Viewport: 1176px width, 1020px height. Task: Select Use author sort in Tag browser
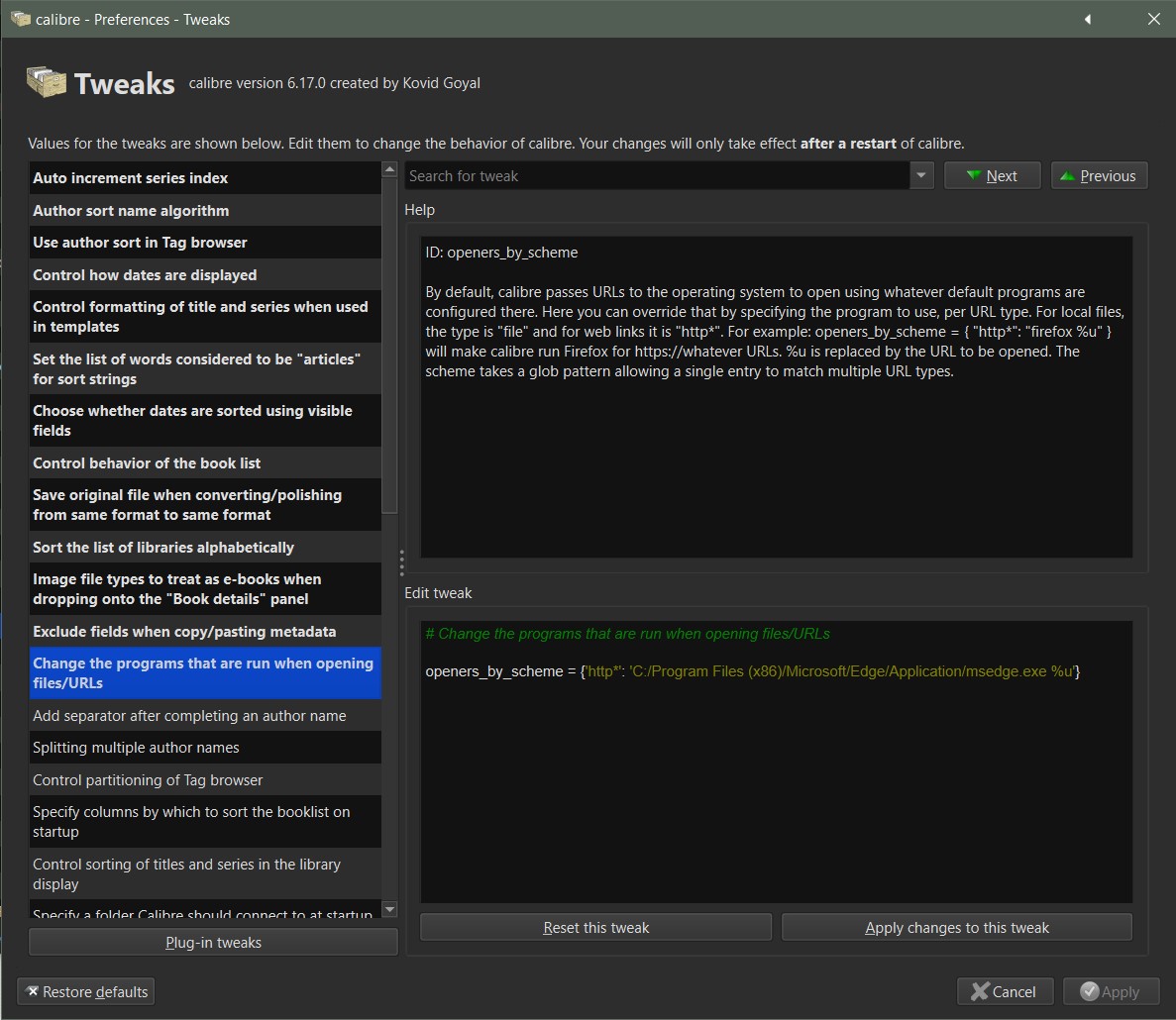(205, 242)
